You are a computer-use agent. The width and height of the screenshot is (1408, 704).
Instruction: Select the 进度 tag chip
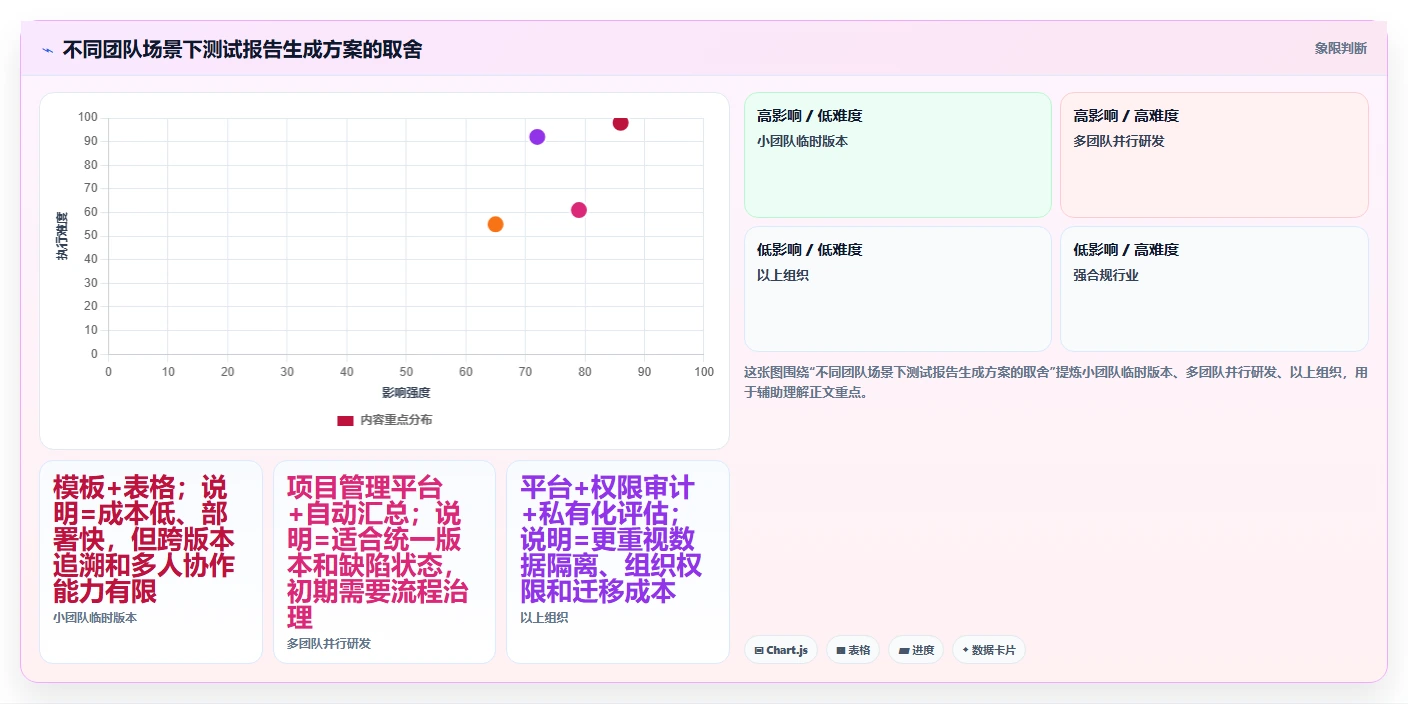tap(916, 650)
